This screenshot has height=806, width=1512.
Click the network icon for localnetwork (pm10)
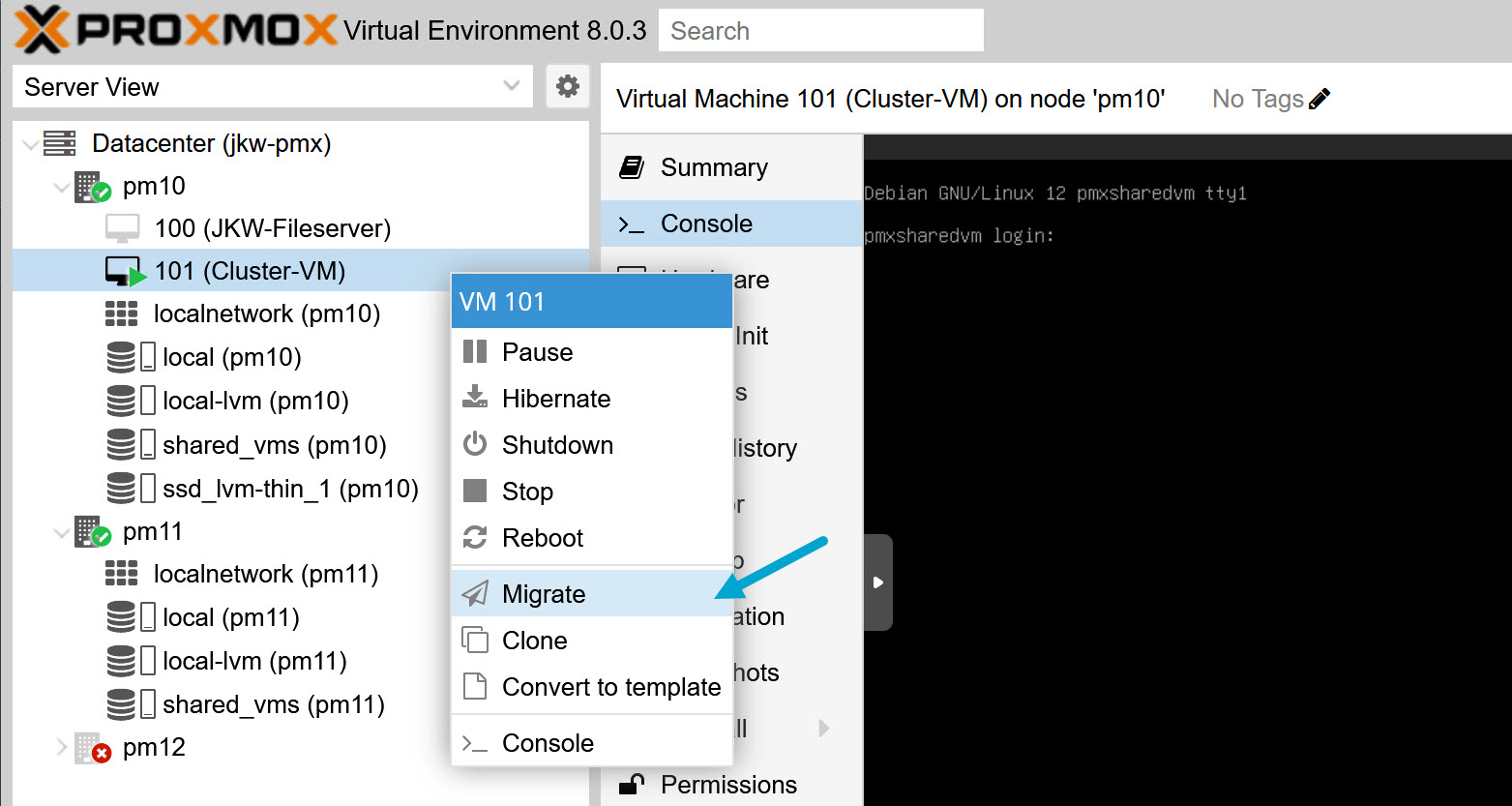(124, 313)
